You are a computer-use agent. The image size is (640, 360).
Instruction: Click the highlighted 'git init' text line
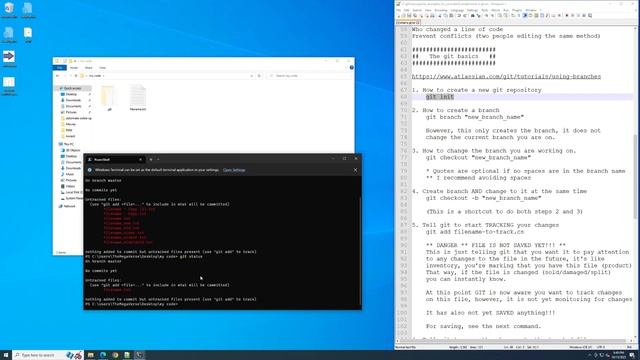440,97
